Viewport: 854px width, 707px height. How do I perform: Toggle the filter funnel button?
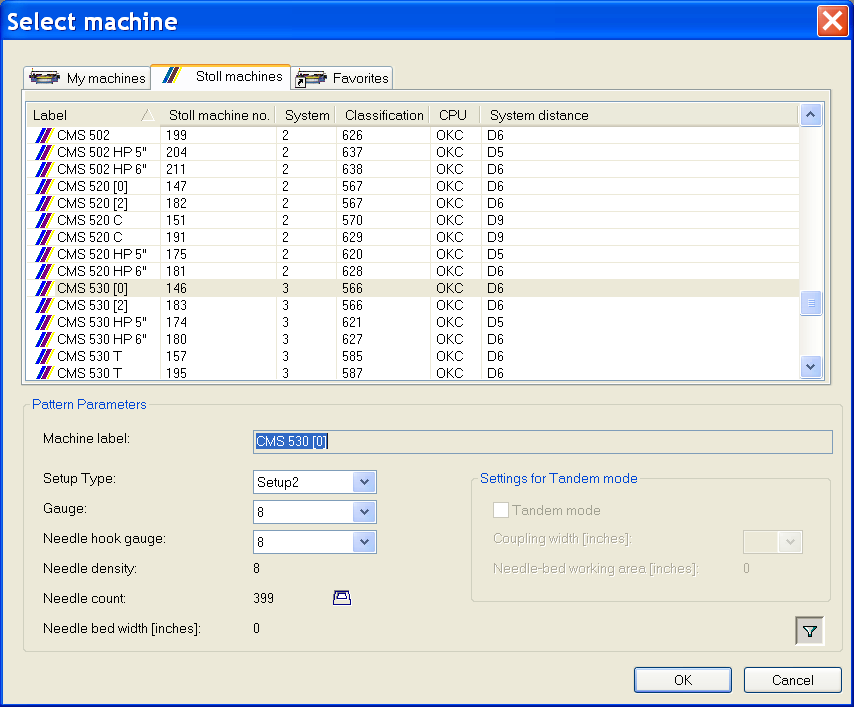pos(809,631)
